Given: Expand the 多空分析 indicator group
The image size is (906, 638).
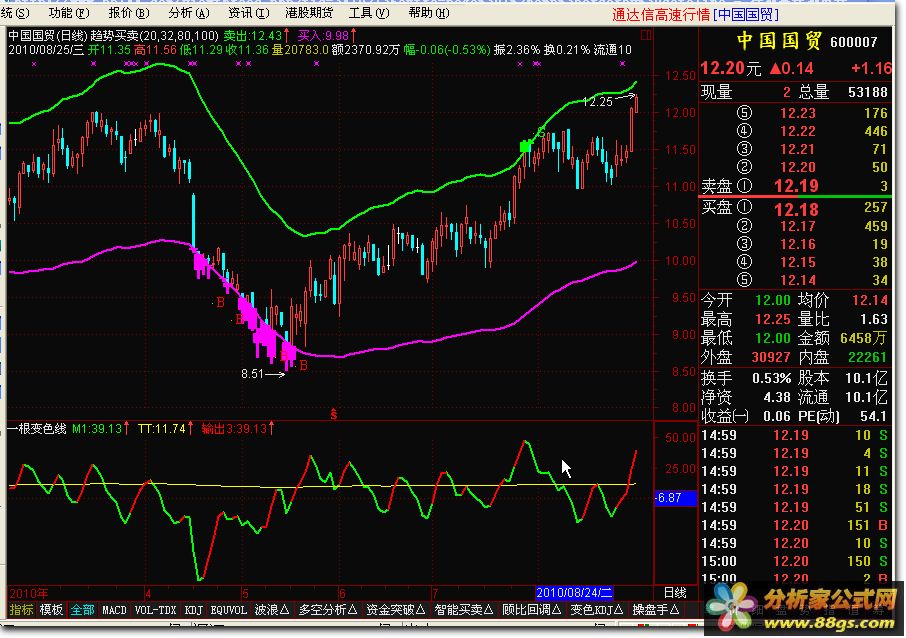Looking at the screenshot, I should 328,610.
